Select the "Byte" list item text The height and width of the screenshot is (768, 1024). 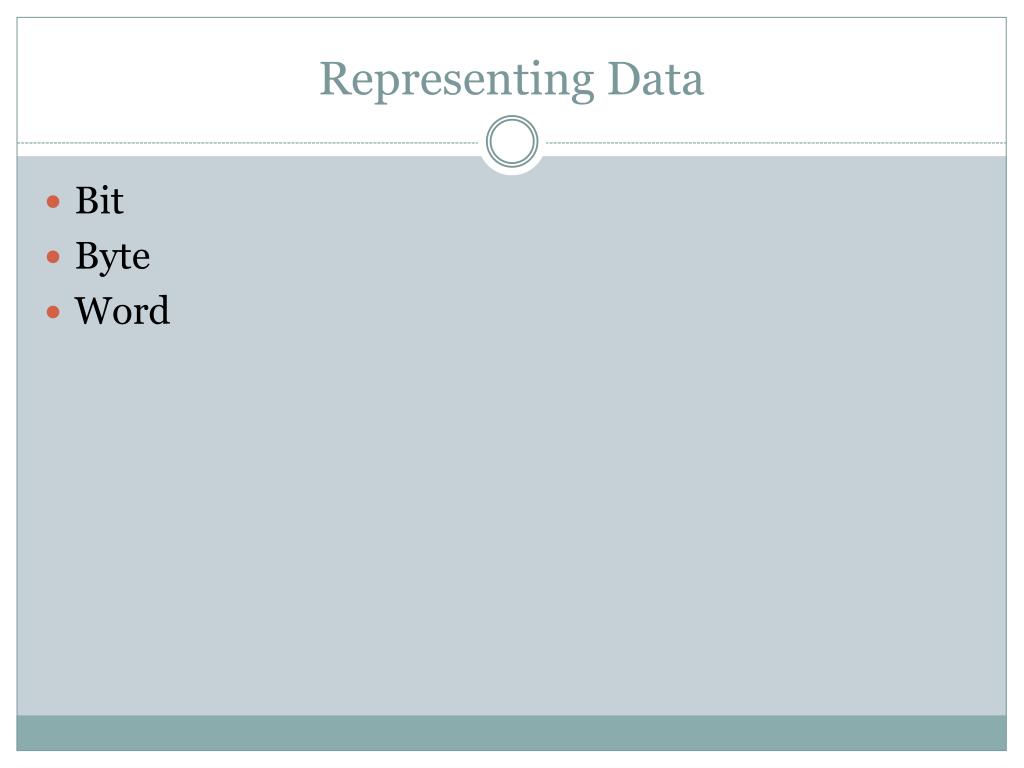pos(112,257)
